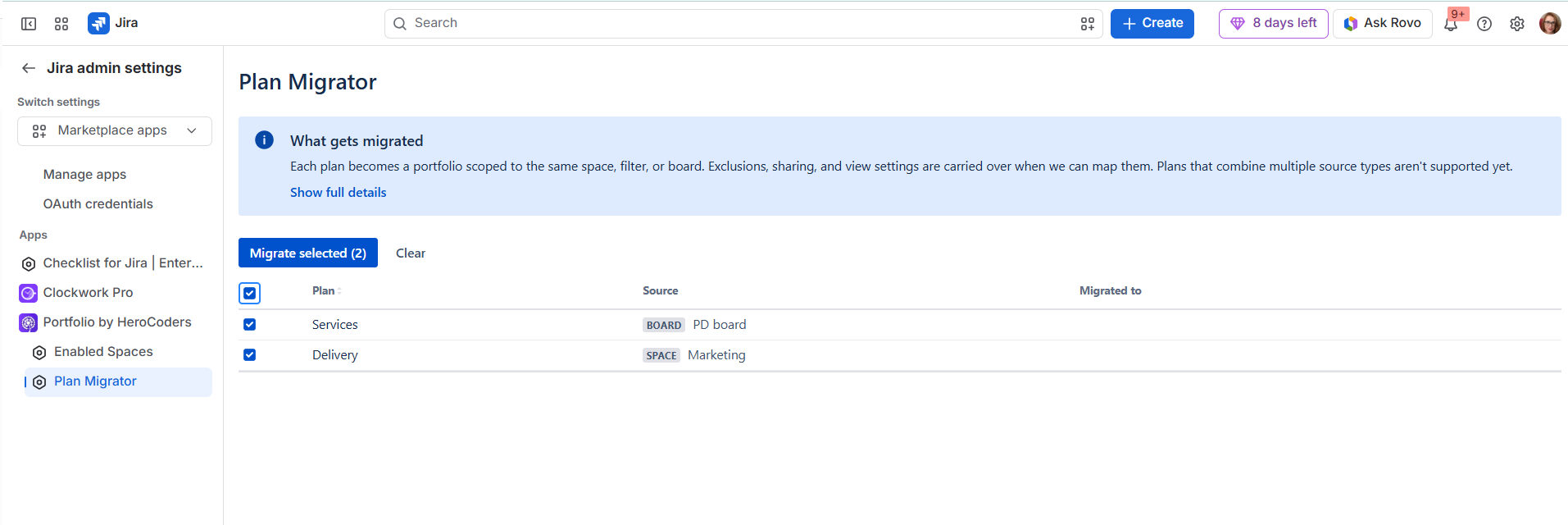Click the Delivery plan name
Viewport: 1568px width, 525px height.
[335, 355]
